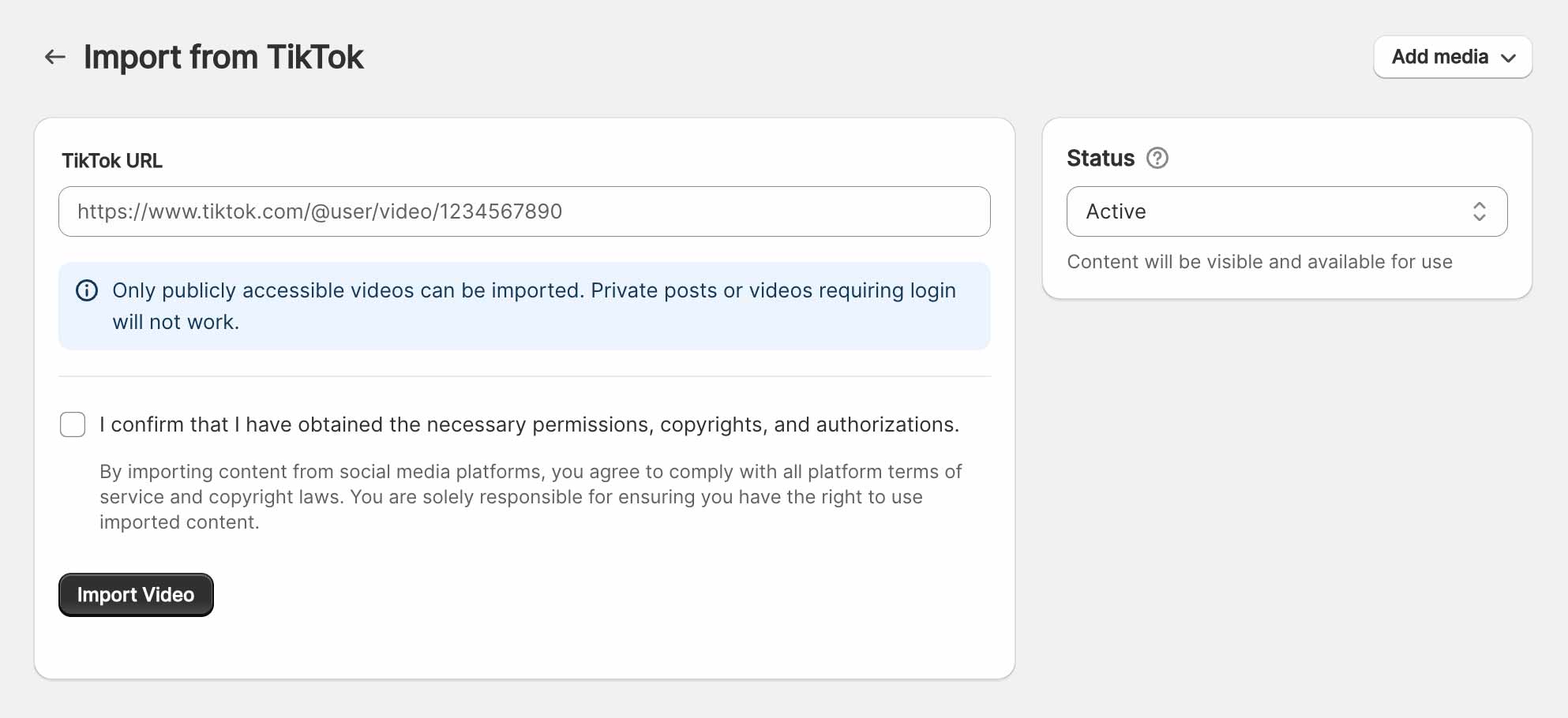Open the Add media menu
The width and height of the screenshot is (1568, 718).
(1439, 57)
